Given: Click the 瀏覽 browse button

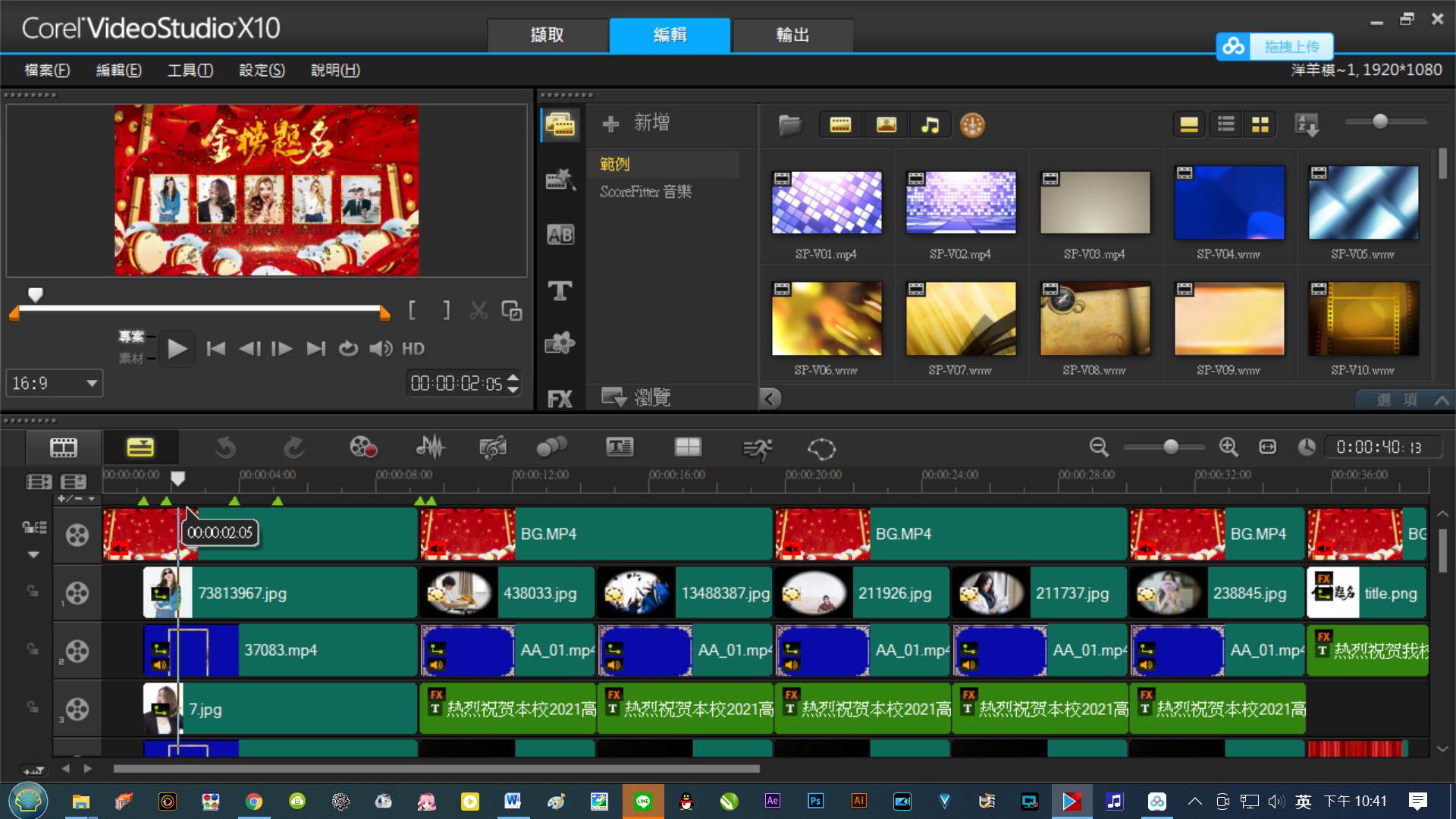Looking at the screenshot, I should (636, 397).
